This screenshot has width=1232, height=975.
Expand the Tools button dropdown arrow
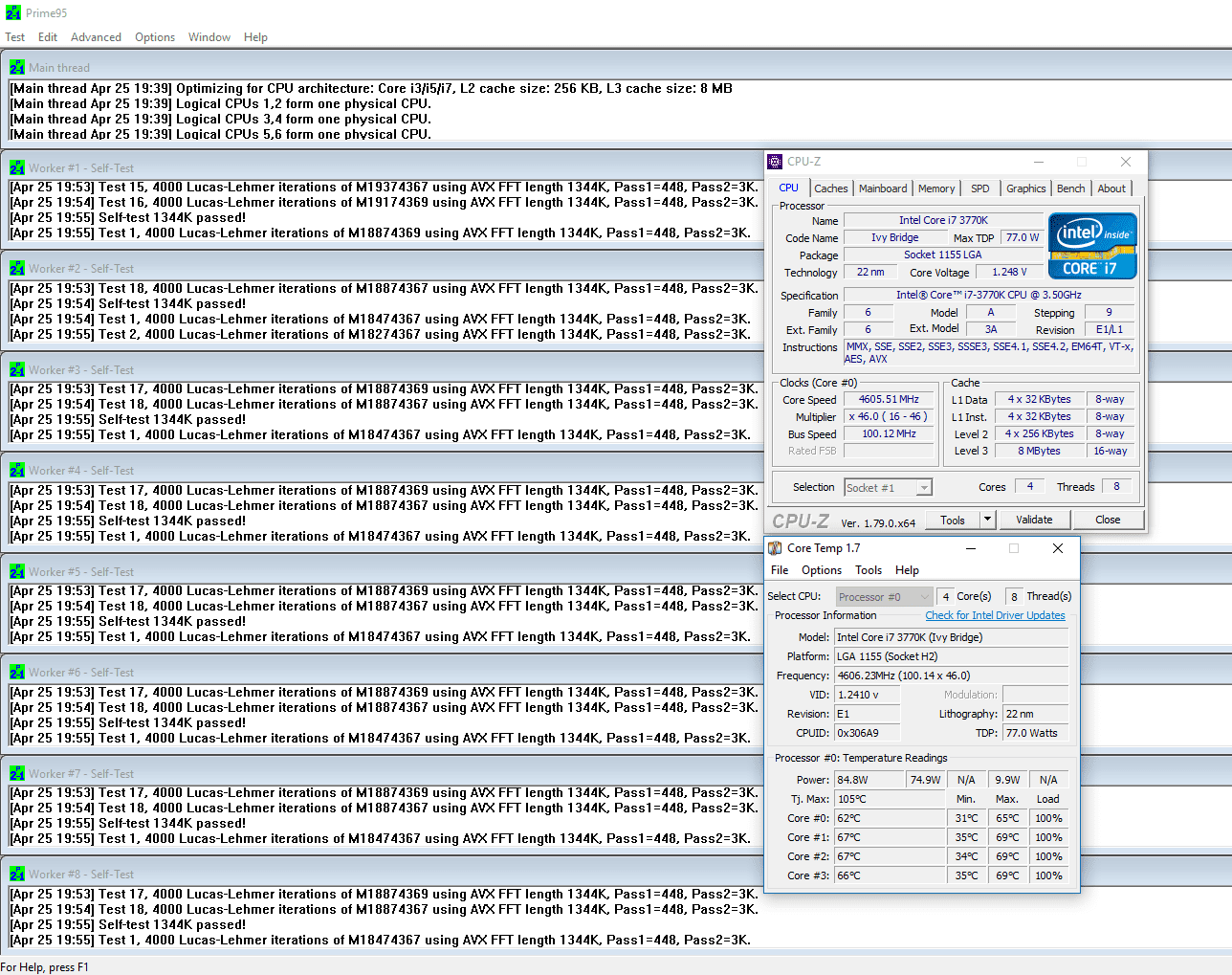pyautogui.click(x=988, y=520)
